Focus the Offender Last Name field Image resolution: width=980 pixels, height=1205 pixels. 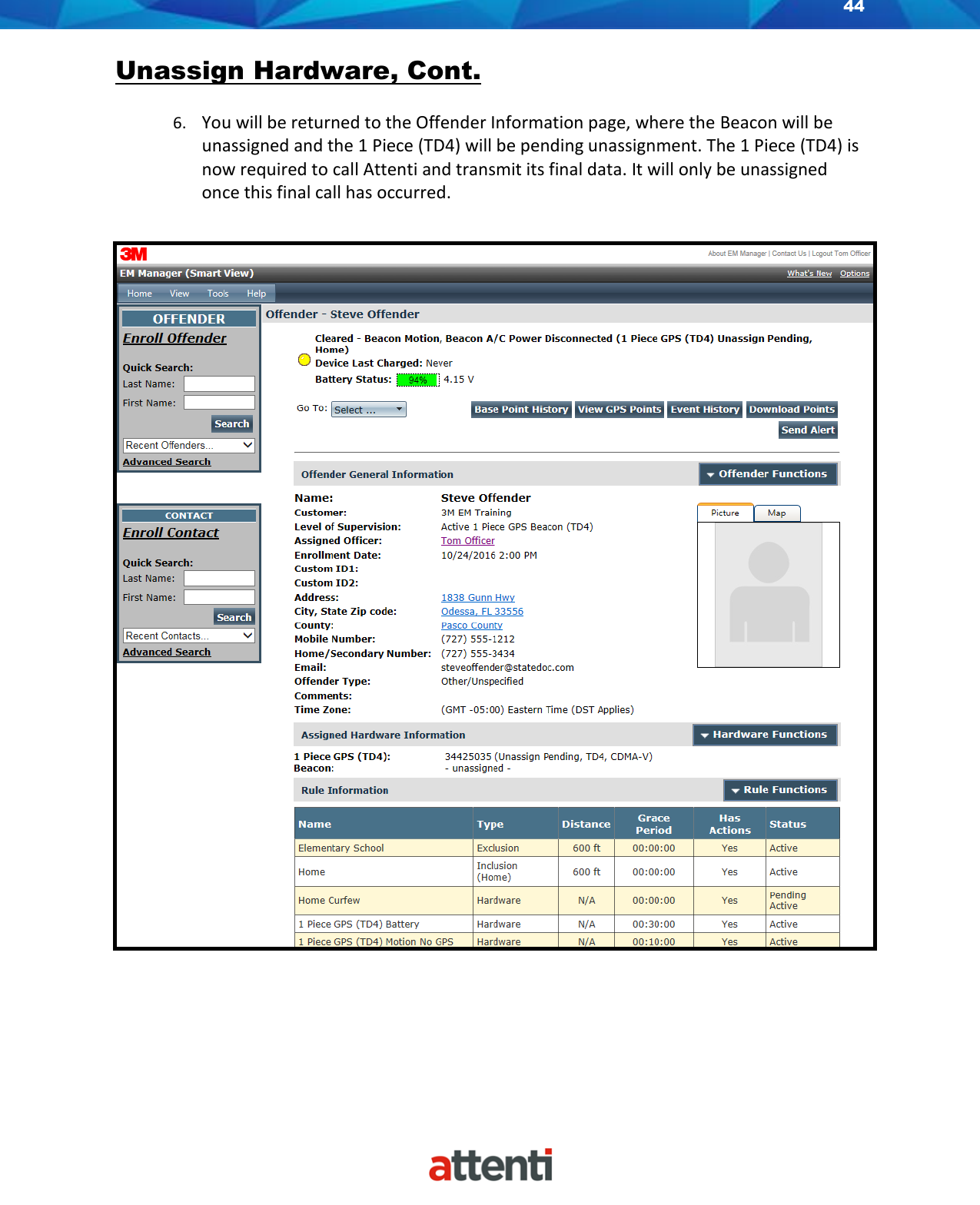(219, 383)
